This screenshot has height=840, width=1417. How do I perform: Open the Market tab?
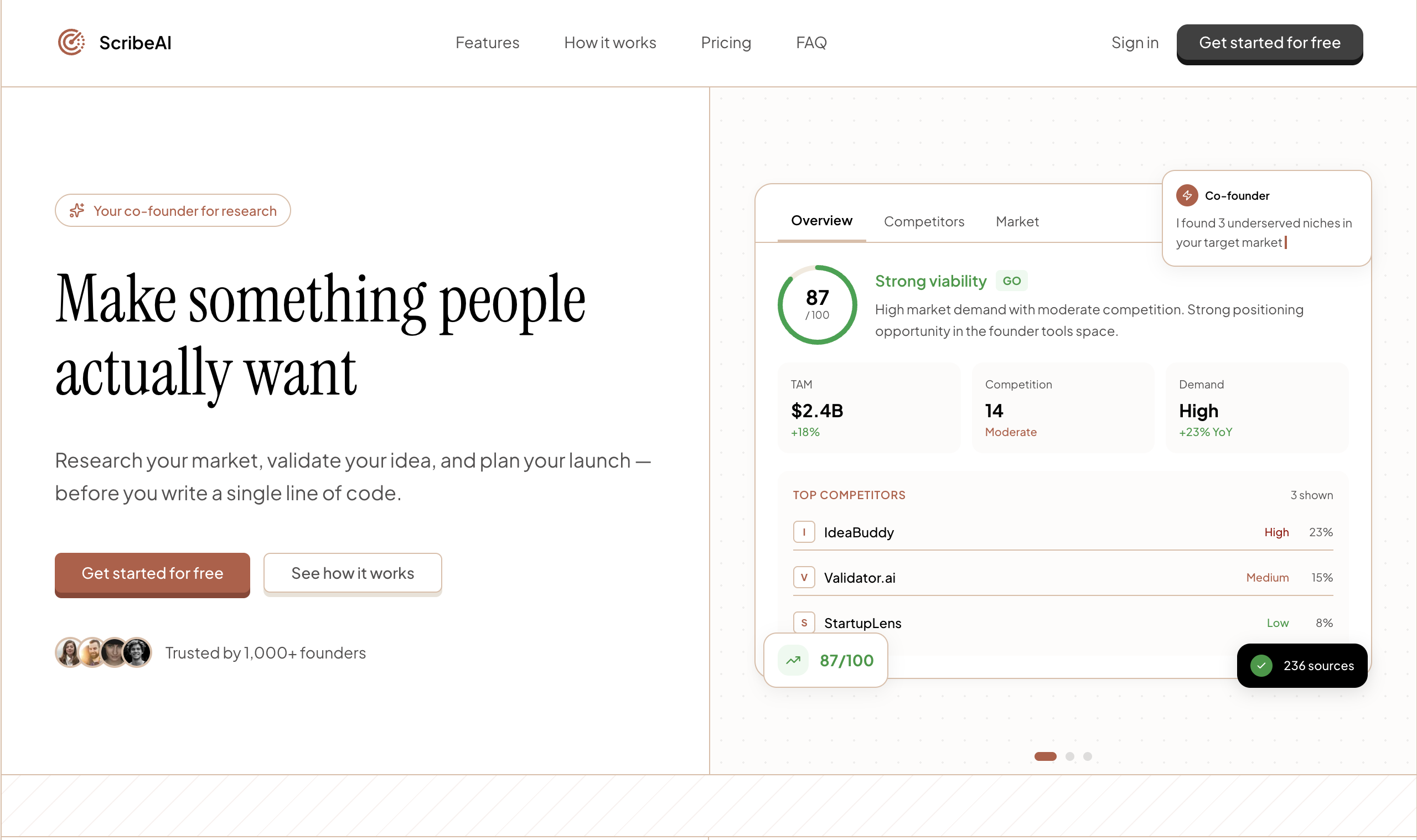click(x=1017, y=221)
